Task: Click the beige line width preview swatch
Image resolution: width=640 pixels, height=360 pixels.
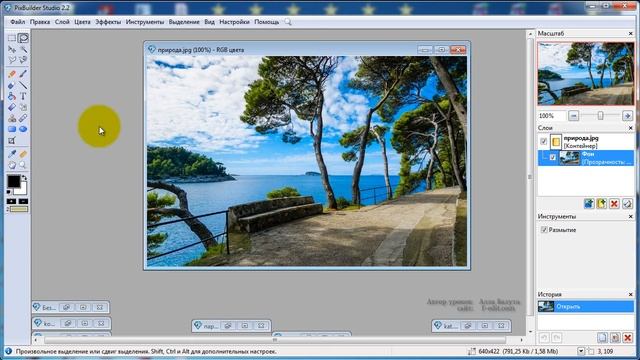Action: 19,209
